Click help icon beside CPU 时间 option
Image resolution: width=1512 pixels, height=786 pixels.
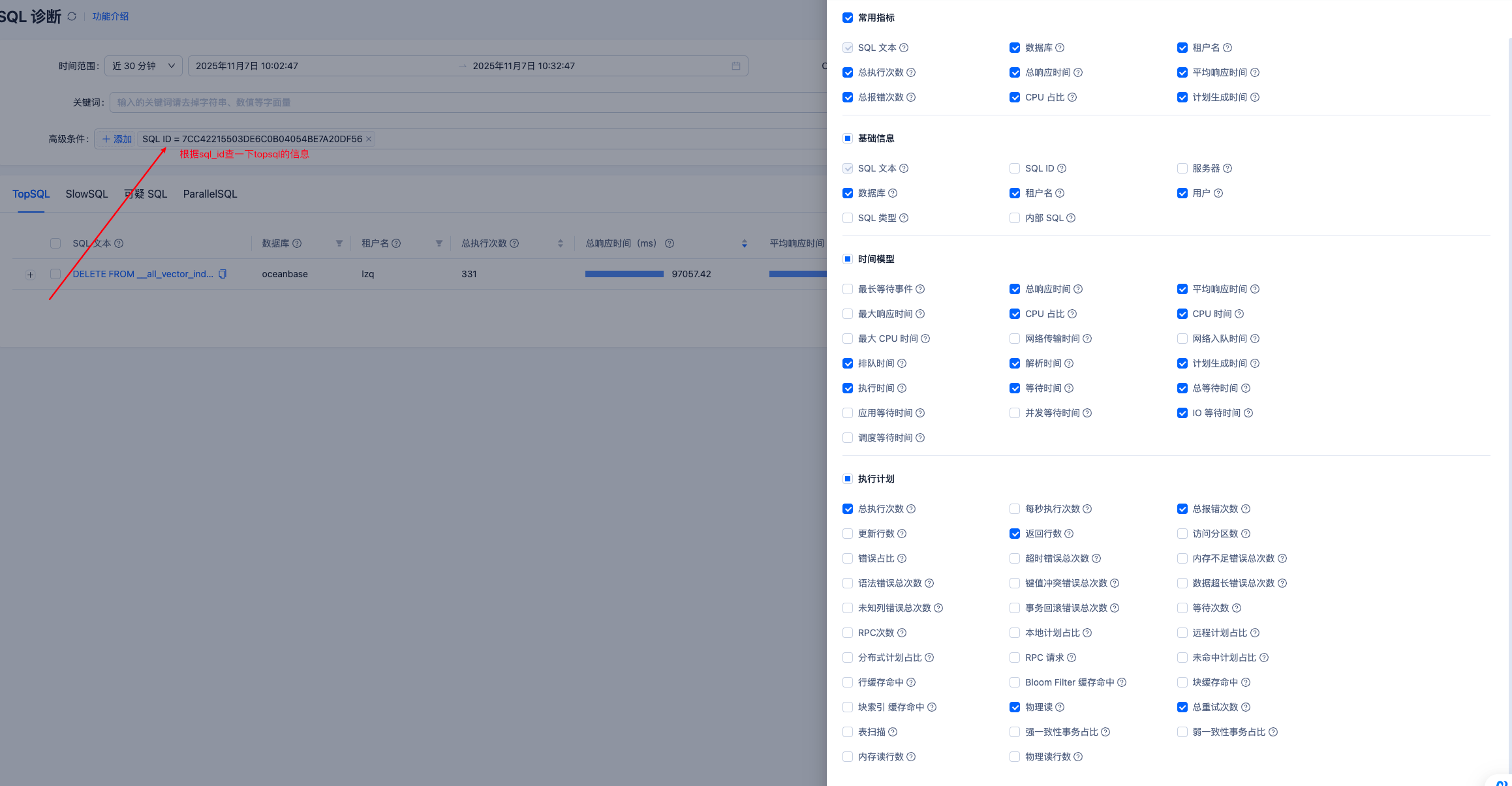coord(1239,314)
